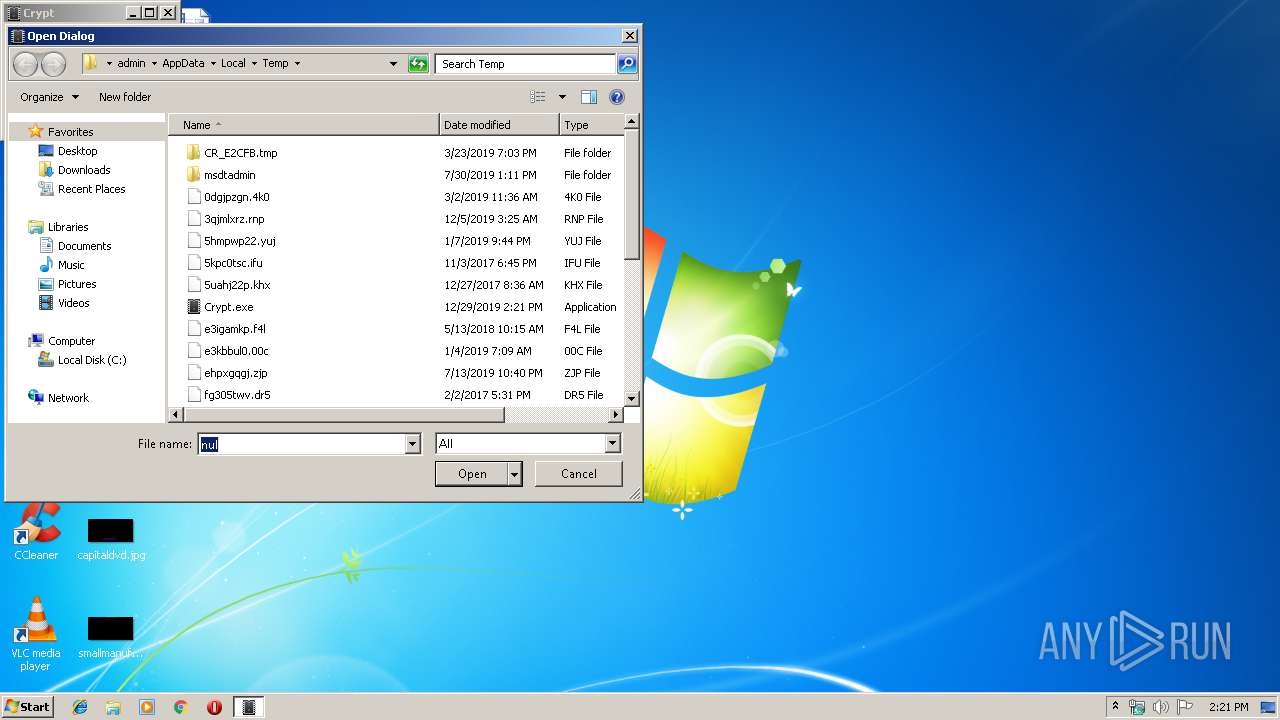Open the file type filter dropdown
Viewport: 1280px width, 720px height.
coord(613,444)
